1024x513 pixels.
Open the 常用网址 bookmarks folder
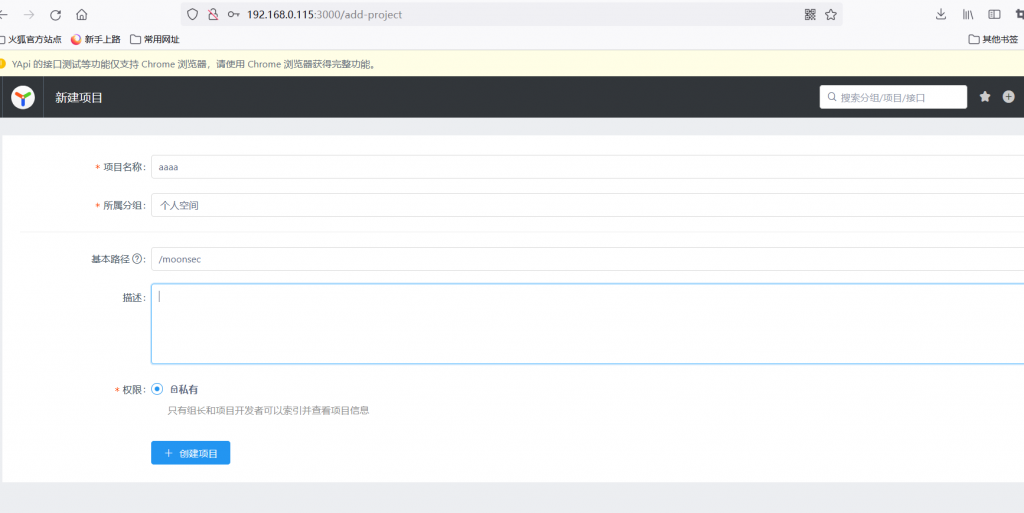[x=155, y=40]
